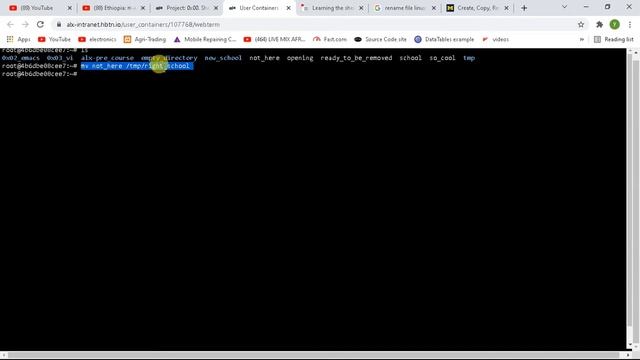
Task: Open the tab search dropdown
Action: click(564, 7)
